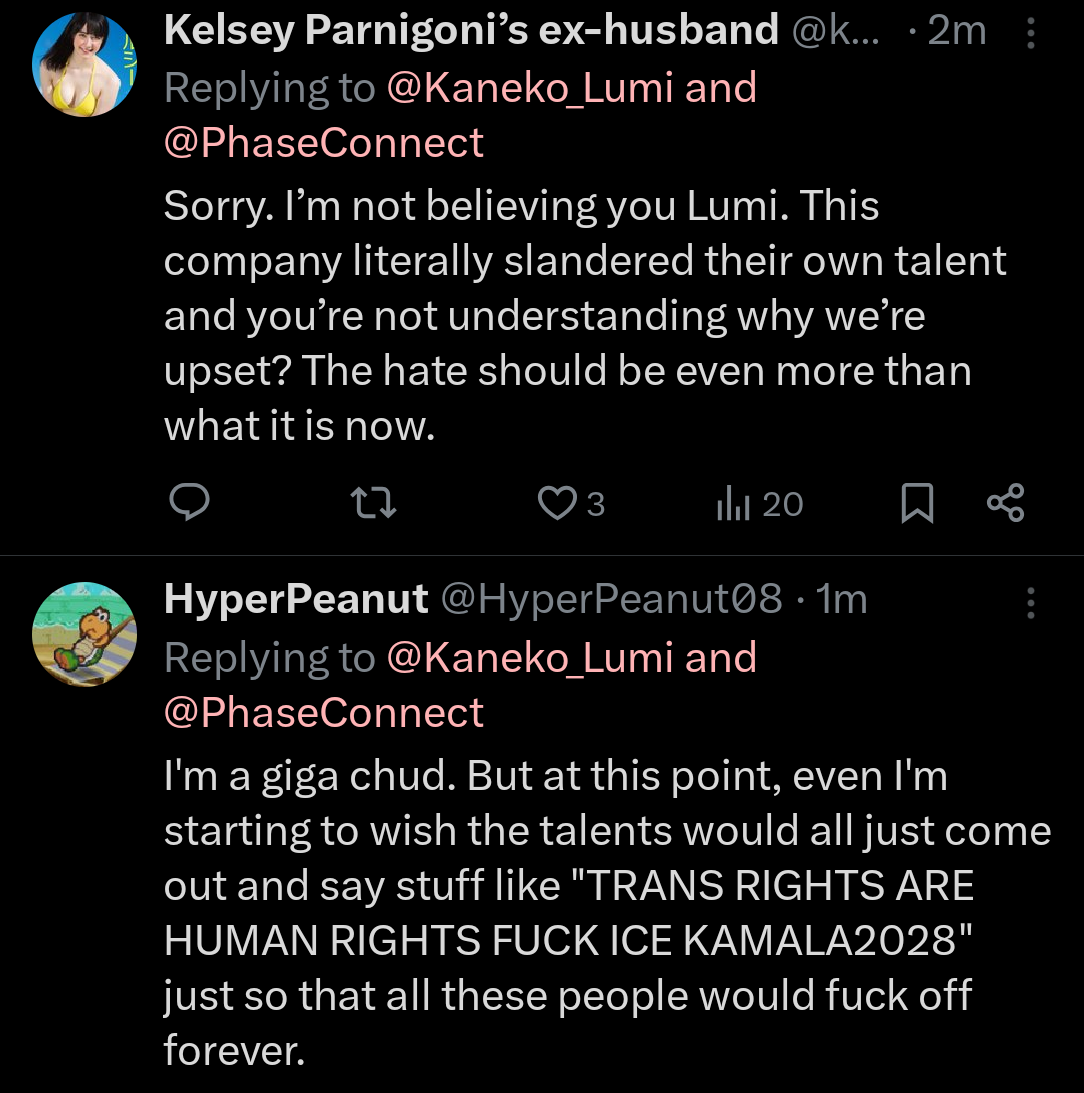
Task: Open the yellow bikini profile picture
Action: coord(84,65)
